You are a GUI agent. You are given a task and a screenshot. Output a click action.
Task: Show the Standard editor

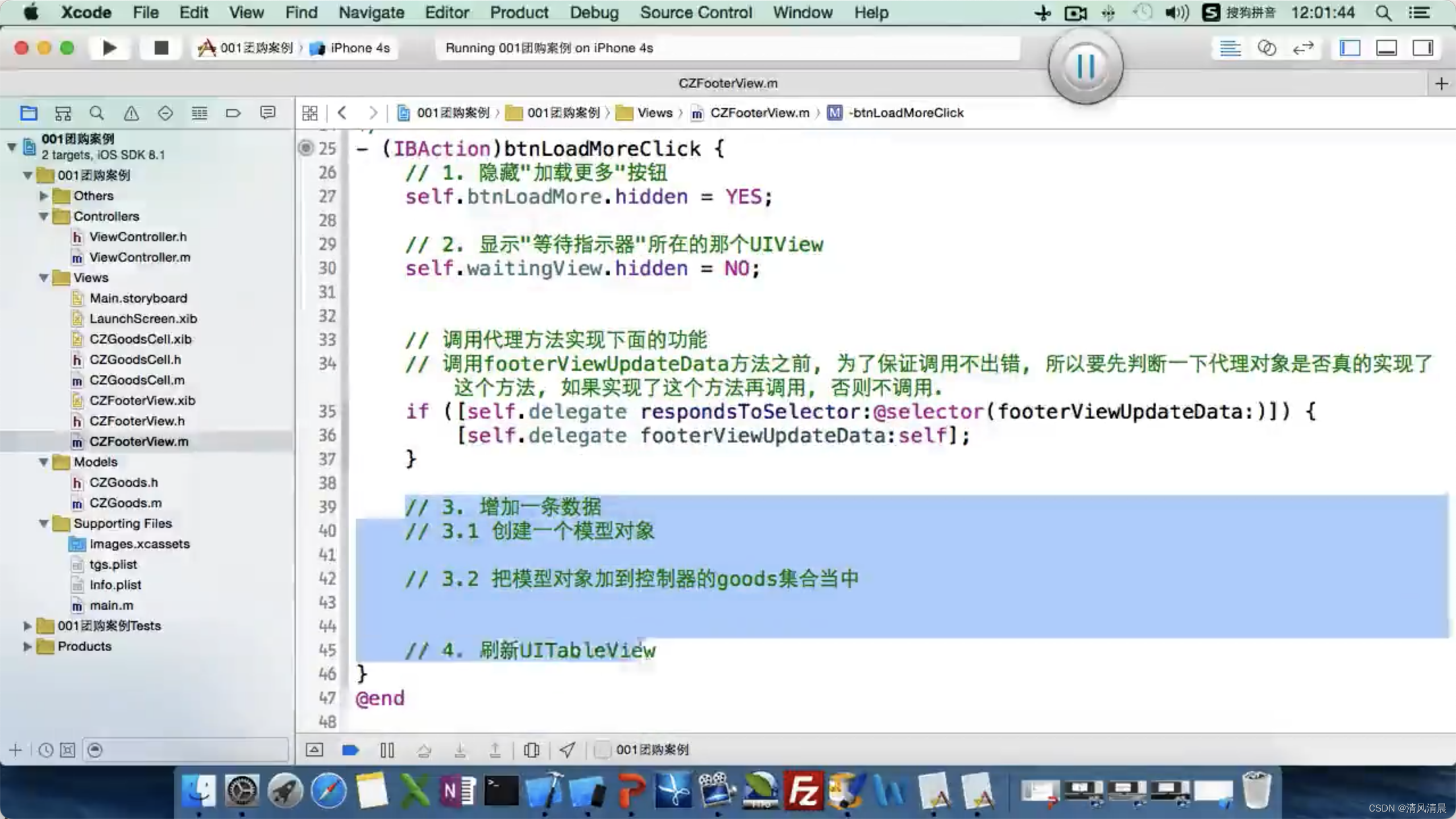pyautogui.click(x=1230, y=48)
